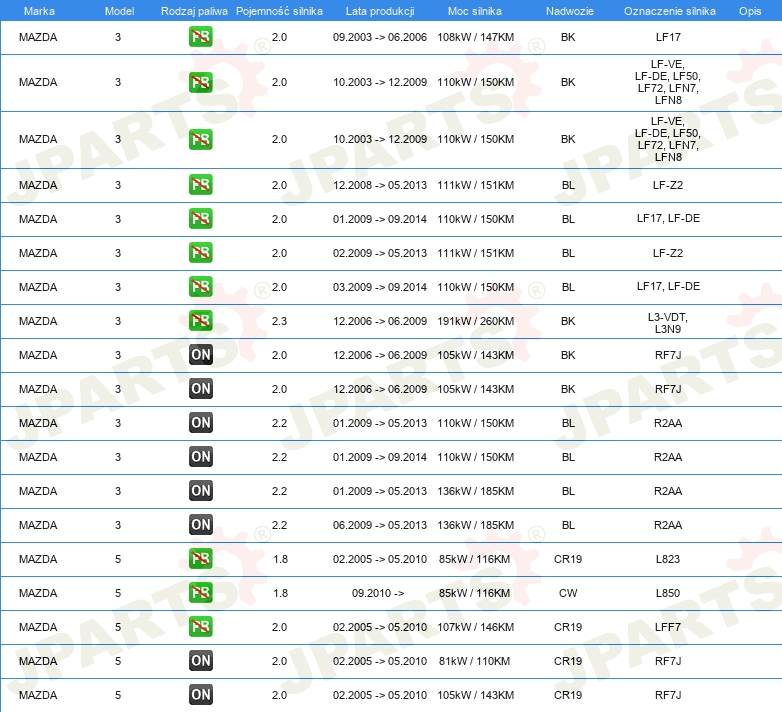Select the 191kW / 260KM engine power cell
The width and height of the screenshot is (782, 712).
pos(475,321)
